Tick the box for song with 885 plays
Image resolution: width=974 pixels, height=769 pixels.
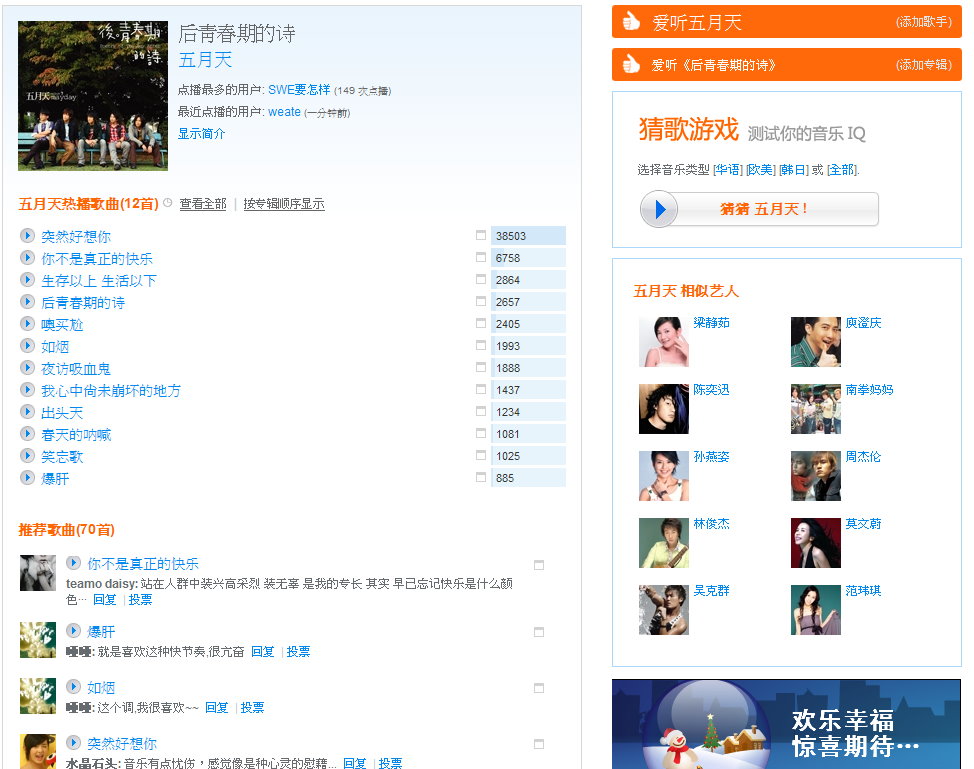(481, 478)
